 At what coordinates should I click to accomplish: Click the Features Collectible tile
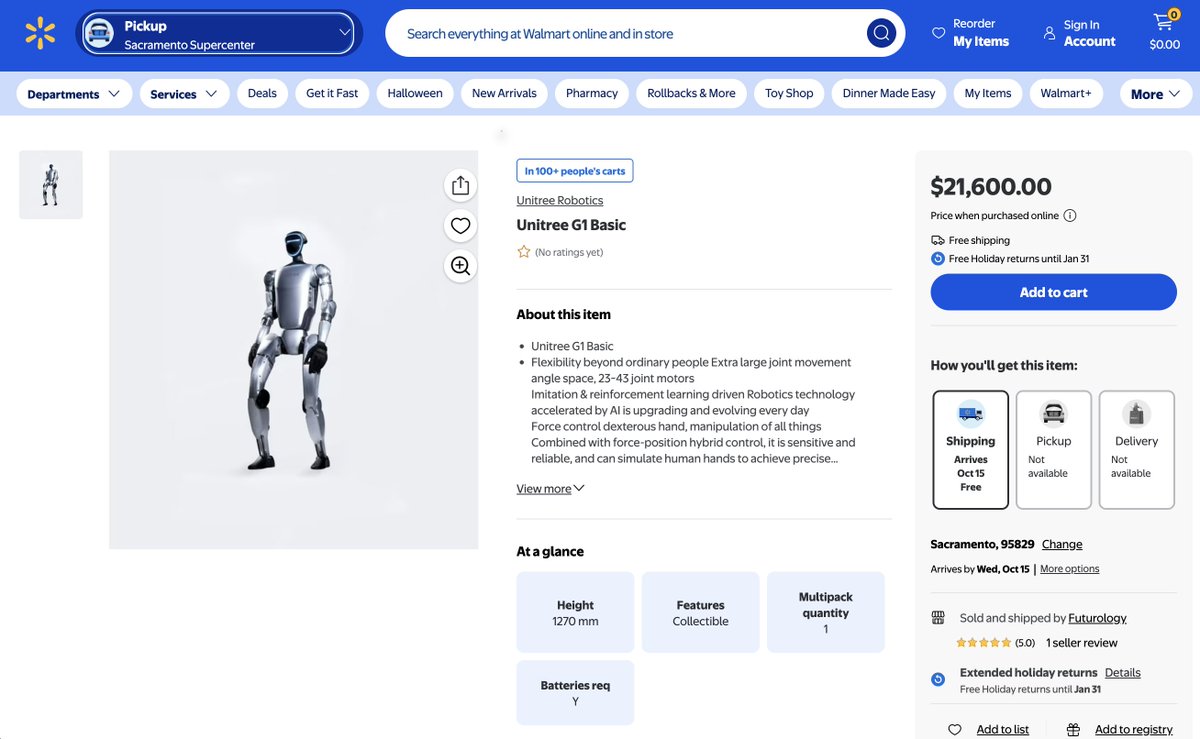(700, 613)
